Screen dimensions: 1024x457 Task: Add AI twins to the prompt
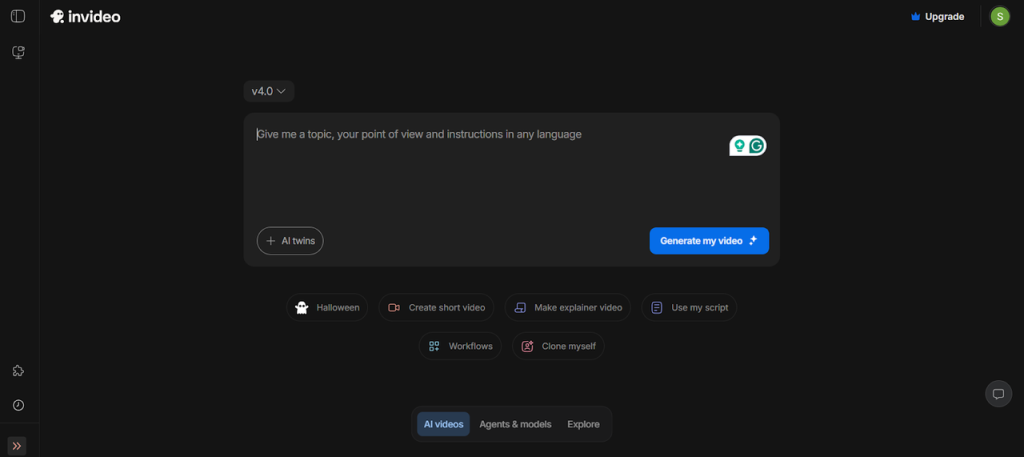coord(290,241)
